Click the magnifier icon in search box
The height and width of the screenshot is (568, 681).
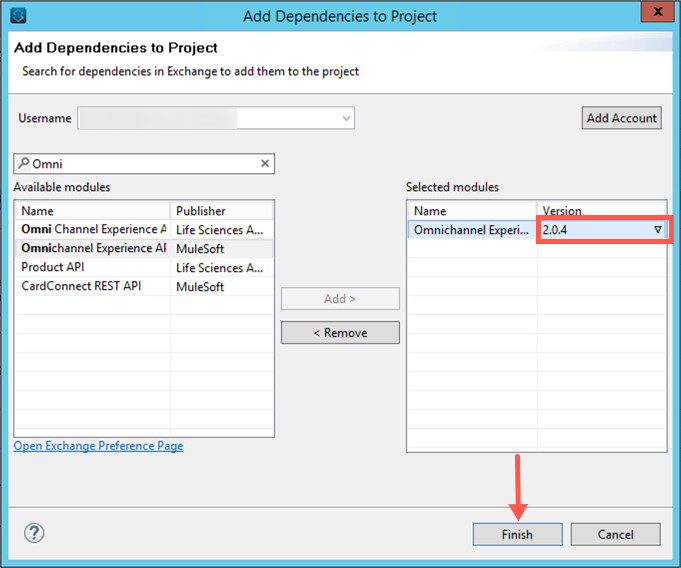tap(23, 163)
